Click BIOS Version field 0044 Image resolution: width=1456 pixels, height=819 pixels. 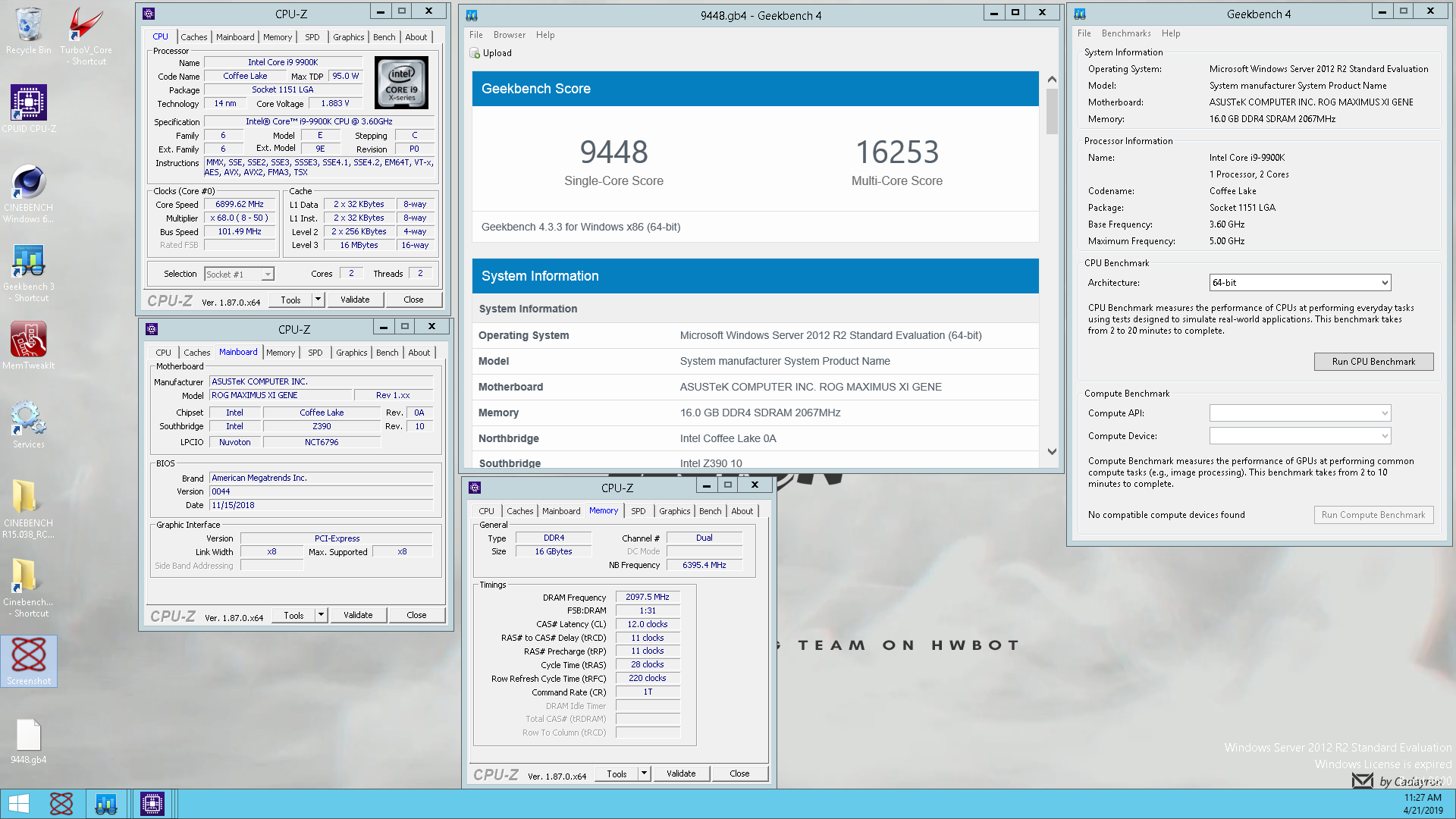click(321, 491)
